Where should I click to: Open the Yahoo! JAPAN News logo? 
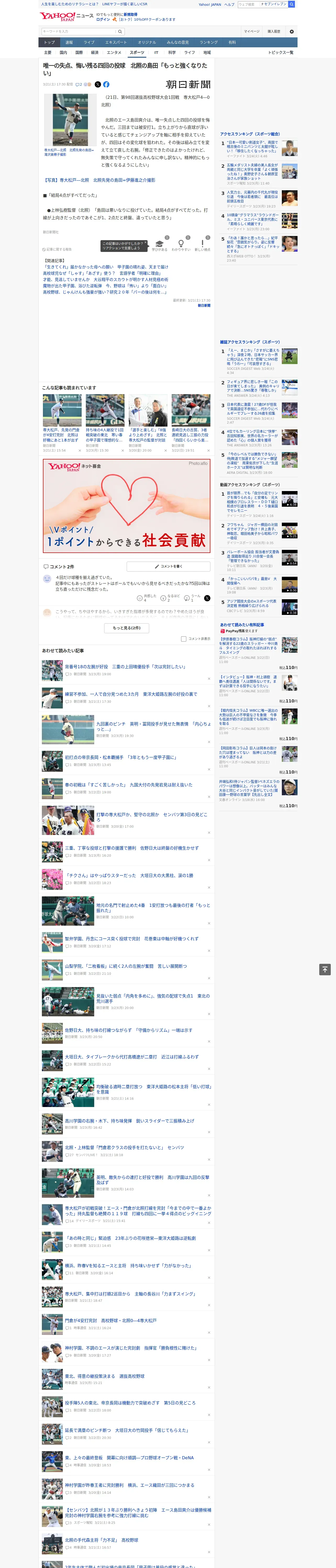click(66, 16)
